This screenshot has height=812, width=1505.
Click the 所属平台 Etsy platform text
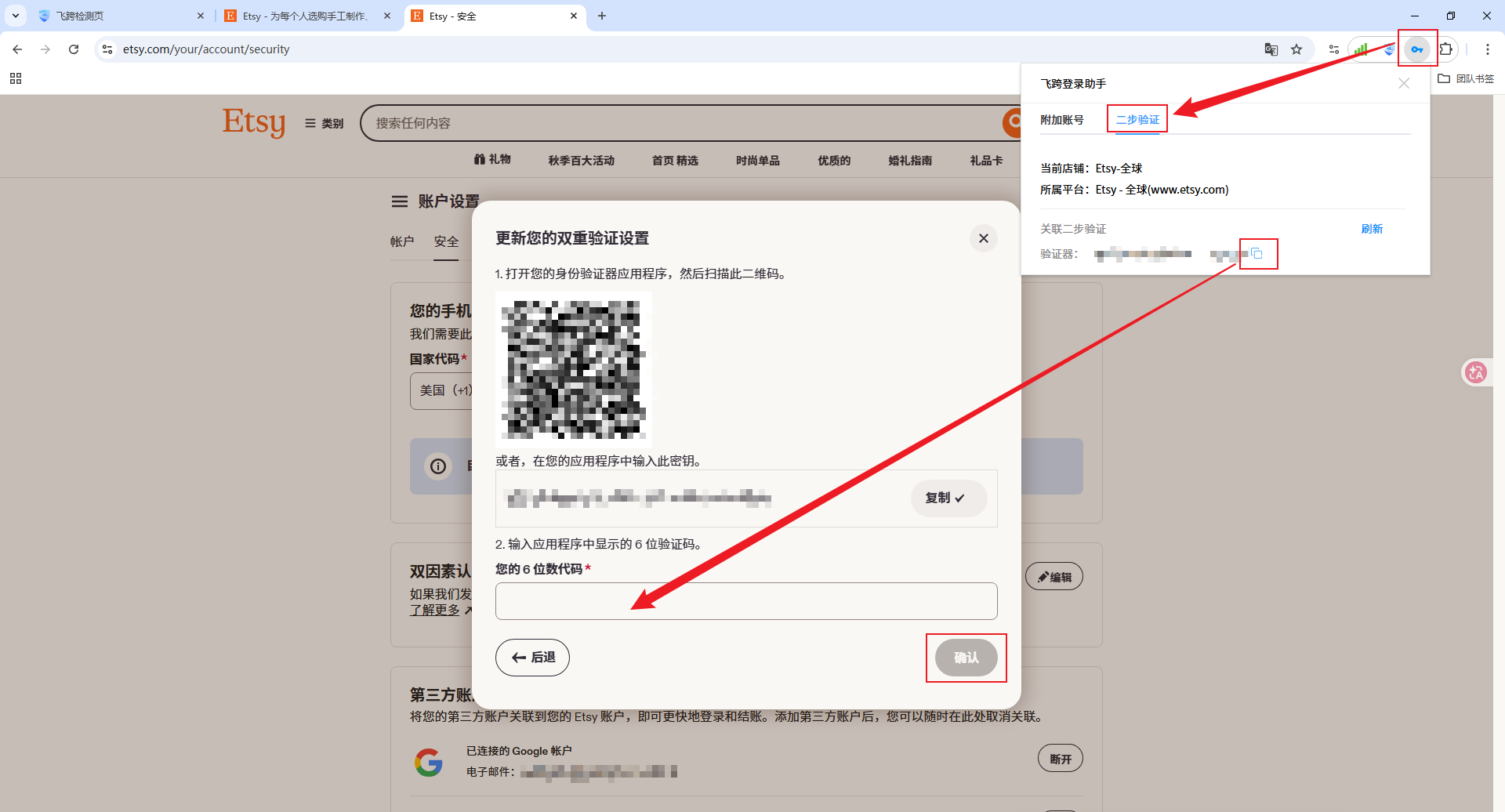tap(1134, 190)
